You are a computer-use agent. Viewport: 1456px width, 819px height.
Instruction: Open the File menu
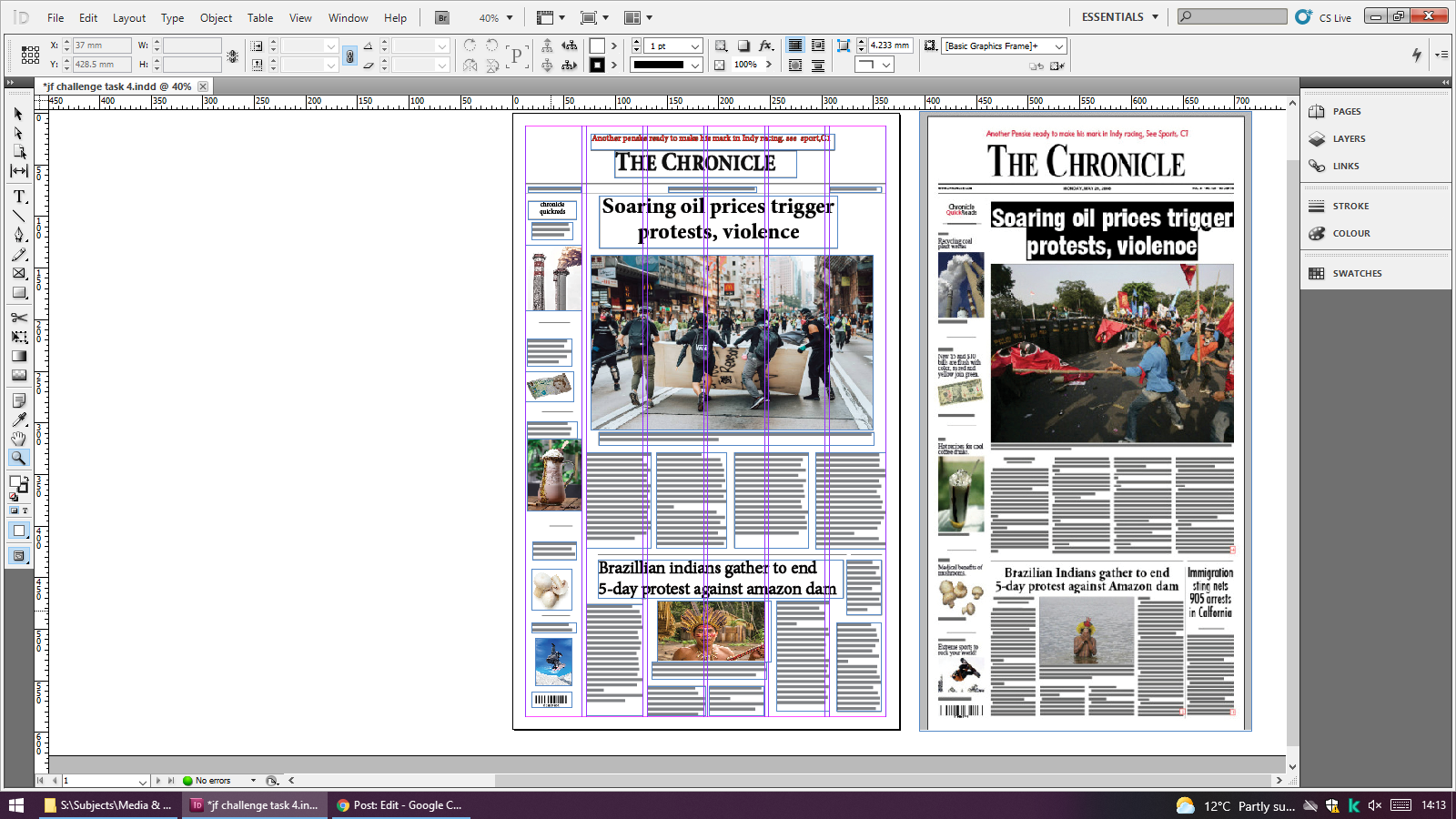click(56, 17)
